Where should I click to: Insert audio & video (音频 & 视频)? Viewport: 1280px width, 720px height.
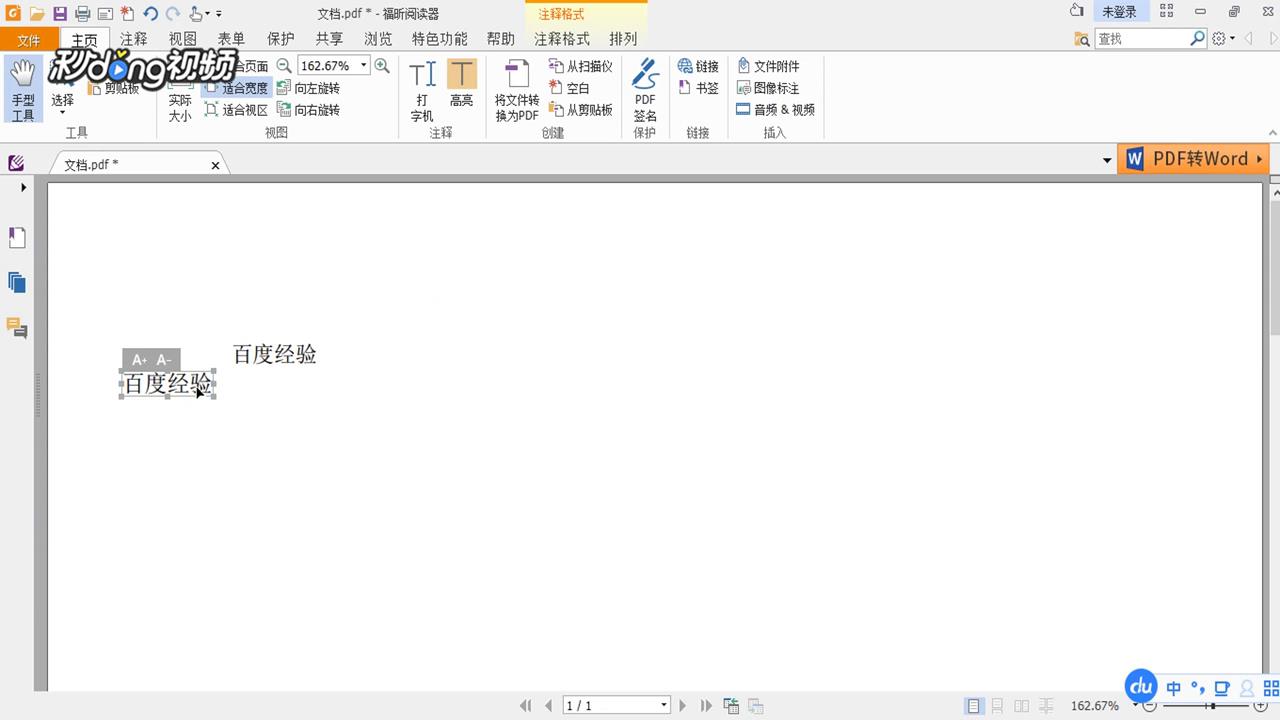click(776, 110)
